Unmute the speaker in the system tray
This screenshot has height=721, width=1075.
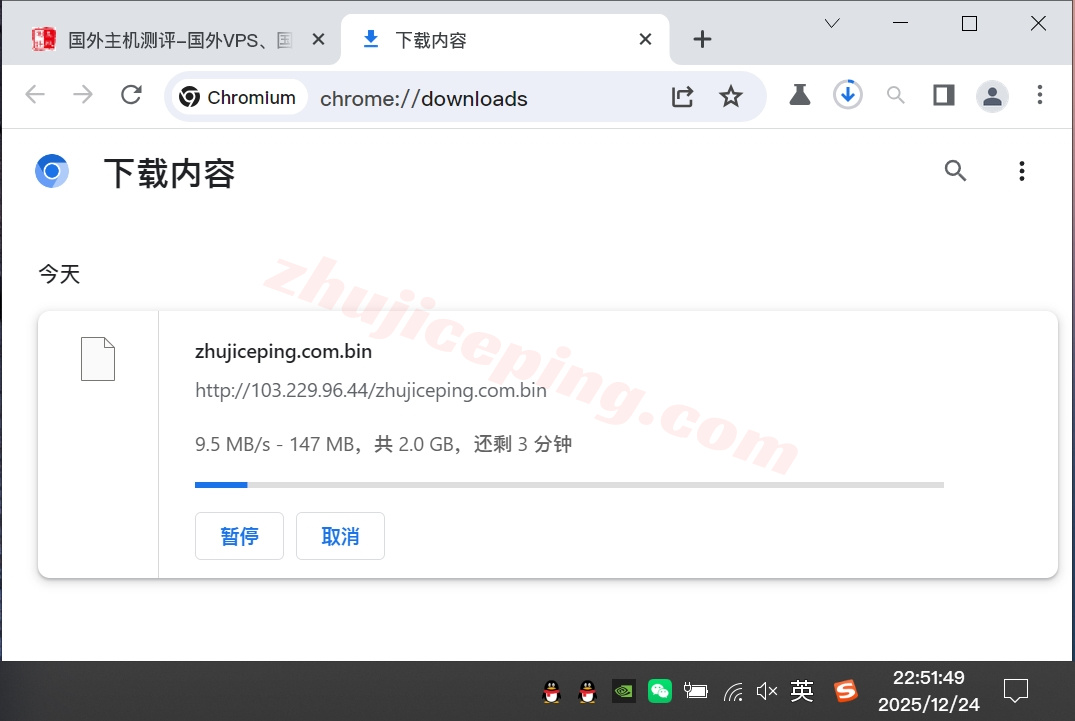pos(766,690)
